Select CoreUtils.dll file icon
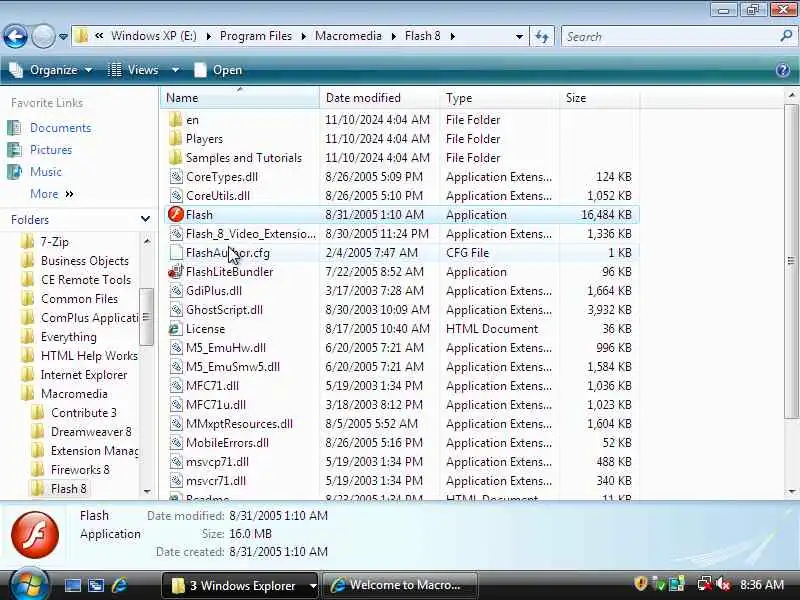This screenshot has width=800, height=600. click(x=176, y=195)
